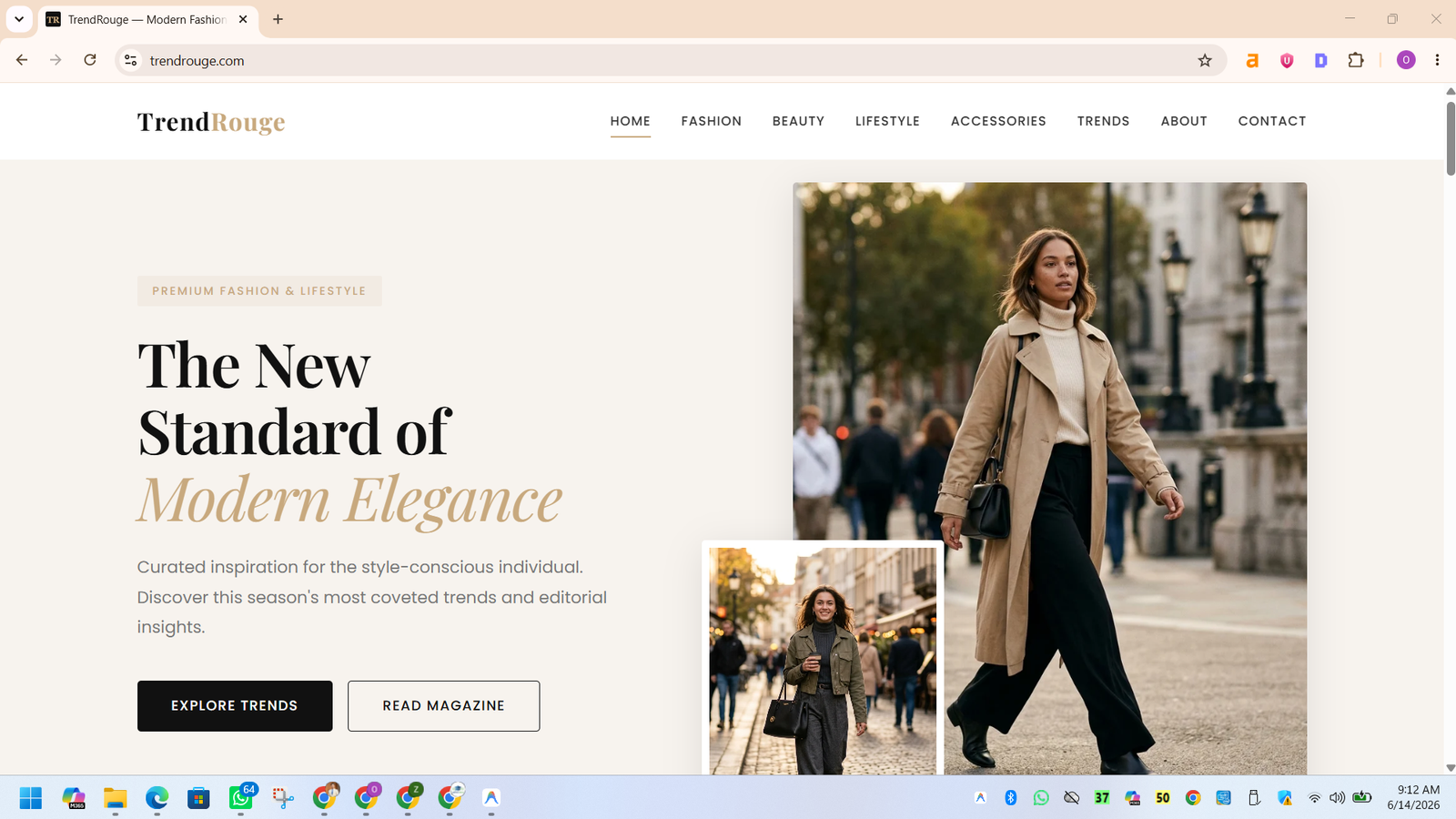Viewport: 1456px width, 819px height.
Task: Open Windows Security warning tray icon
Action: click(1285, 797)
